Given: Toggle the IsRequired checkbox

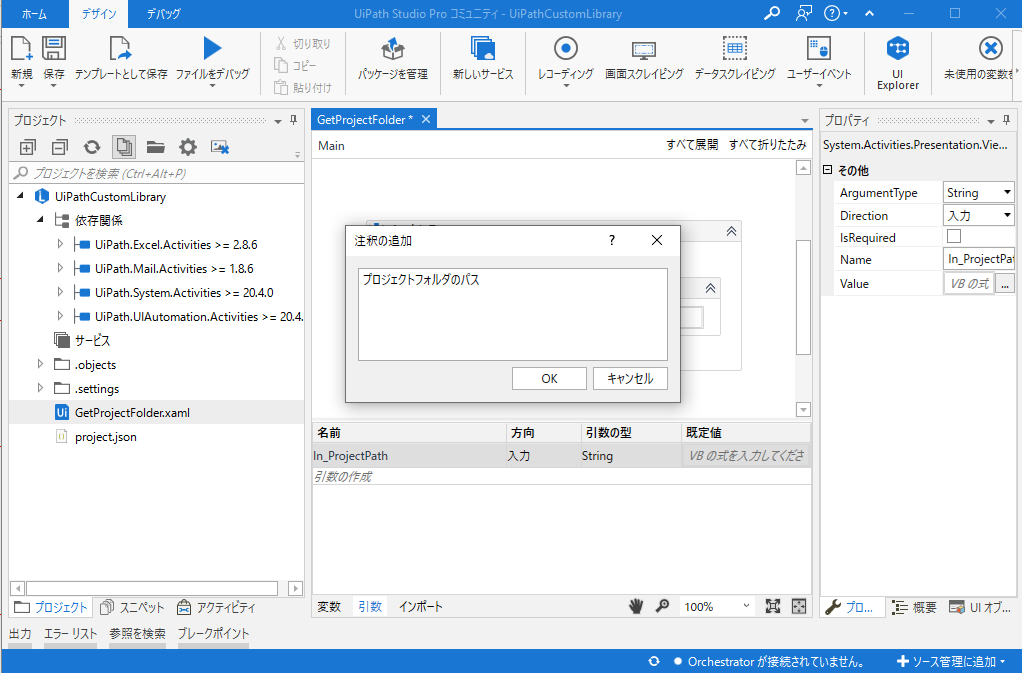Looking at the screenshot, I should pyautogui.click(x=954, y=236).
